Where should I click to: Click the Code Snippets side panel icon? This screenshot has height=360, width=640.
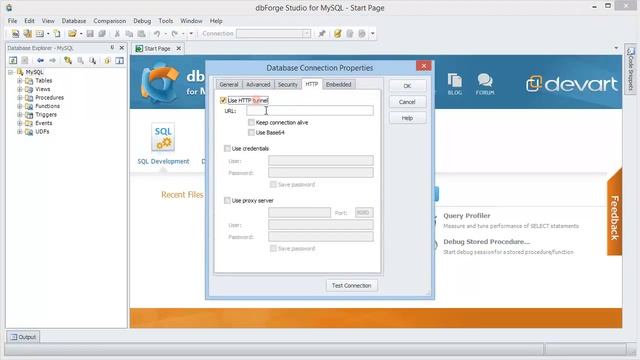pos(631,69)
